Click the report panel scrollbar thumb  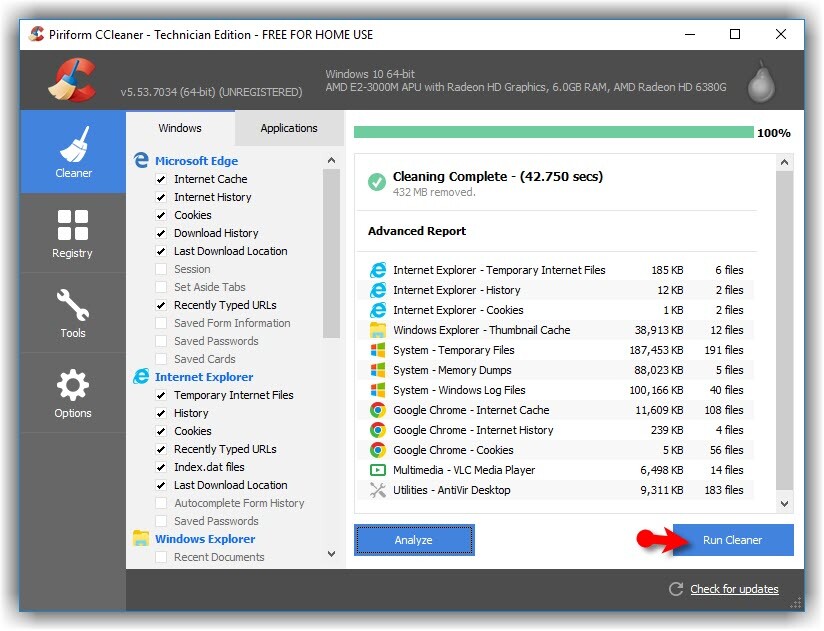pyautogui.click(x=784, y=329)
